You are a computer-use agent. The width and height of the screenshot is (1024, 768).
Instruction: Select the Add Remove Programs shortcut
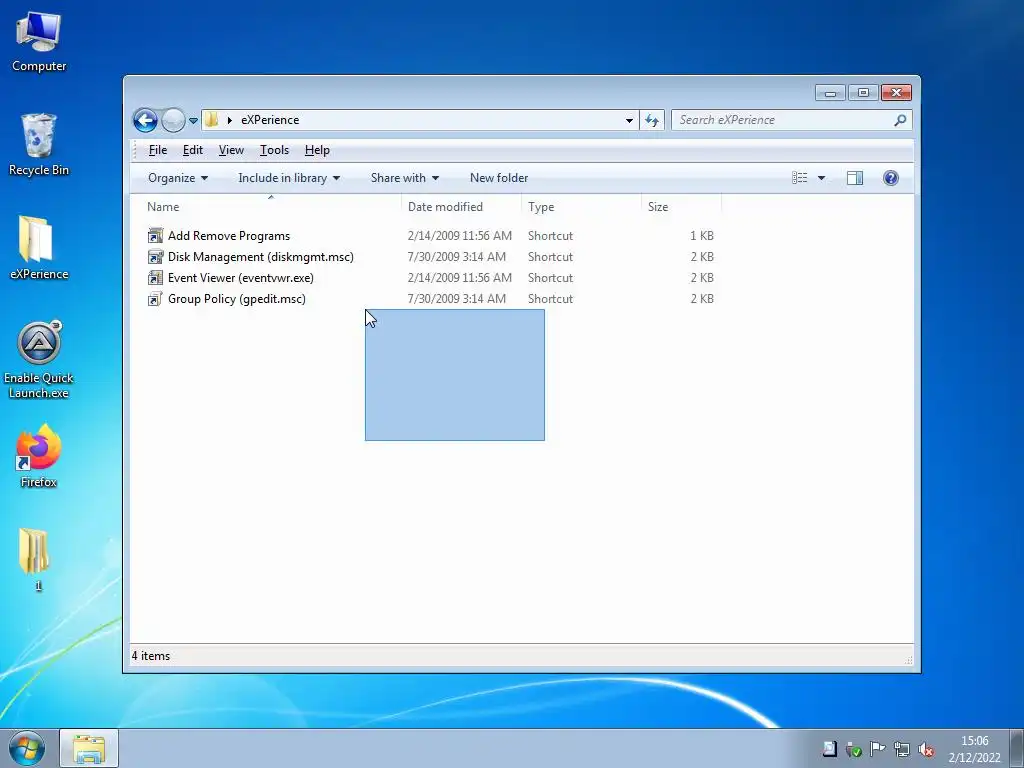229,236
